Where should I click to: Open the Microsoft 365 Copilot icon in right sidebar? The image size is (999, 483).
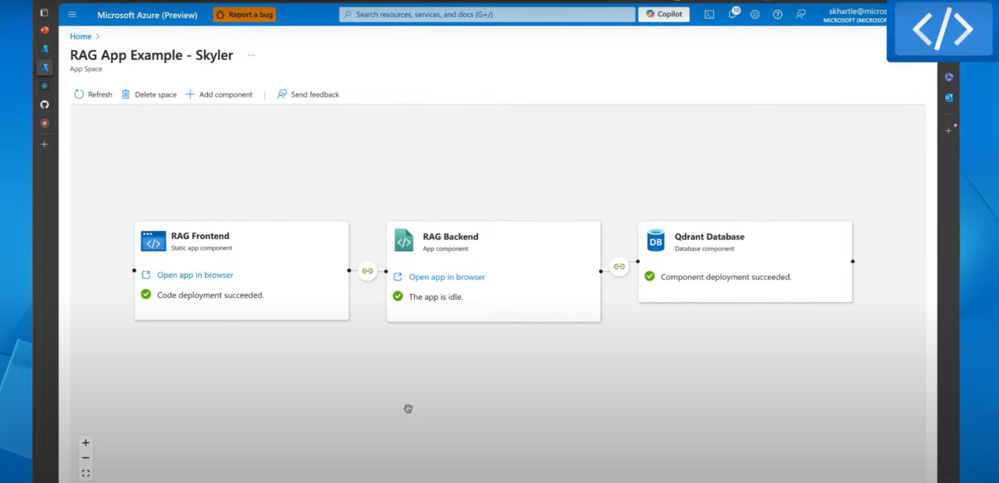tap(949, 77)
